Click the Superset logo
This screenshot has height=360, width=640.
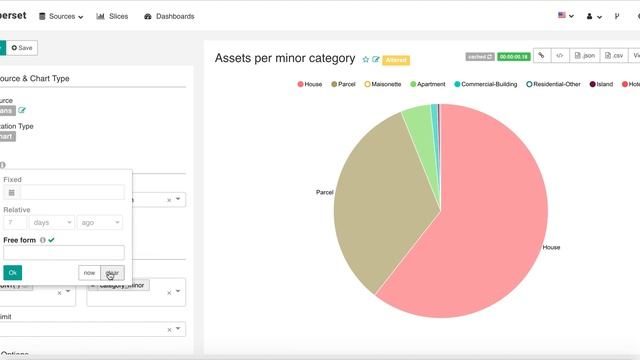(x=13, y=16)
